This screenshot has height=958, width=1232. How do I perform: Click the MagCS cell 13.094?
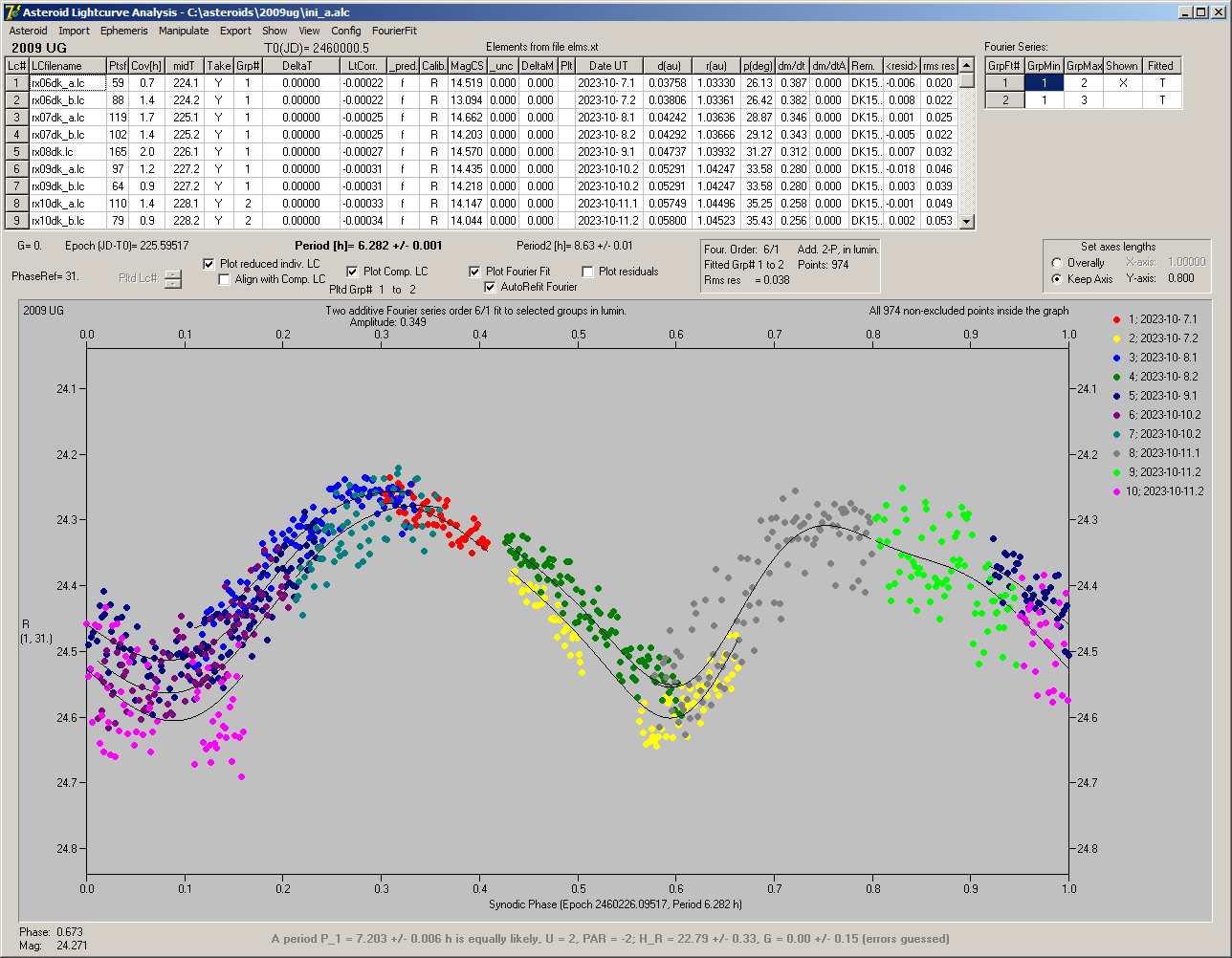tap(467, 100)
